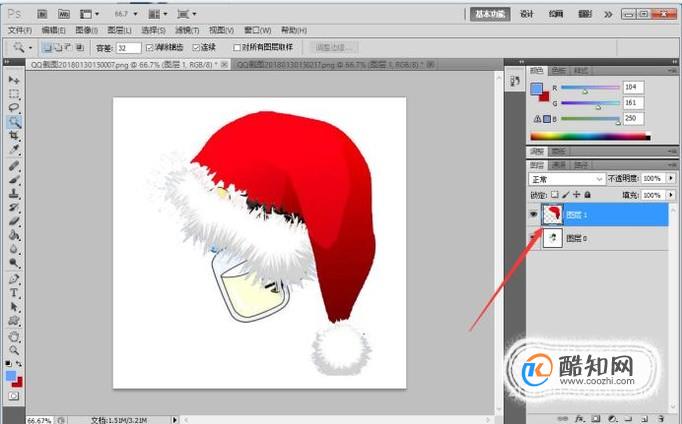Open the 编辑(E) Edit menu
682x424 pixels.
tap(53, 30)
